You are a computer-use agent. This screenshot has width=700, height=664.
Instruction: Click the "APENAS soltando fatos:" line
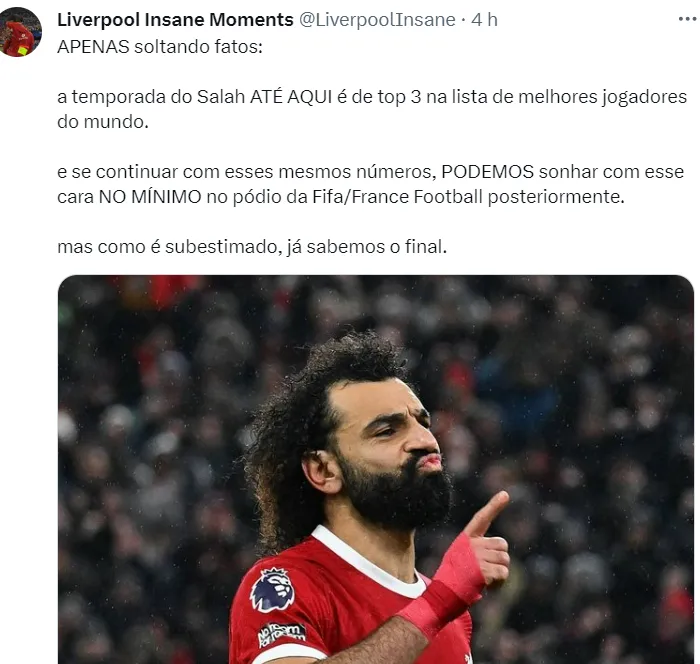160,46
